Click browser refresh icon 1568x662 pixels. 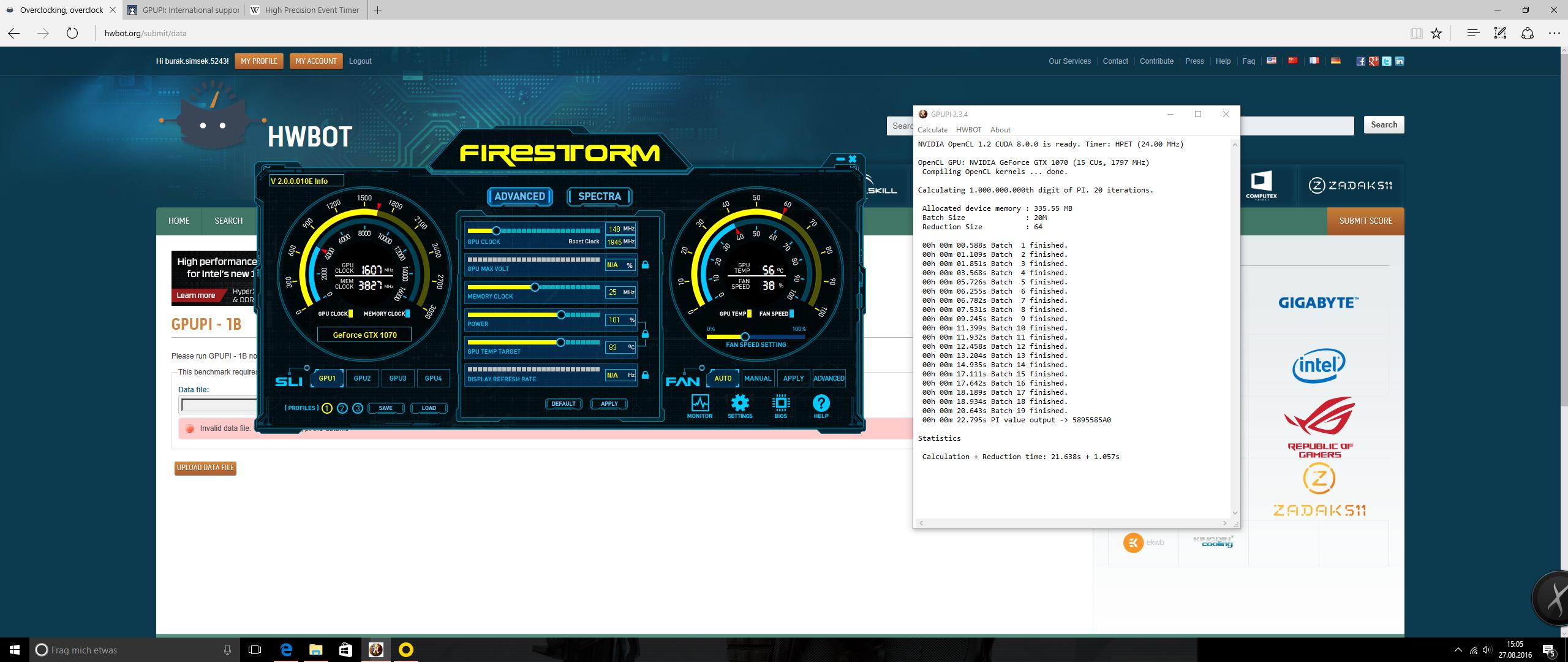click(x=72, y=33)
